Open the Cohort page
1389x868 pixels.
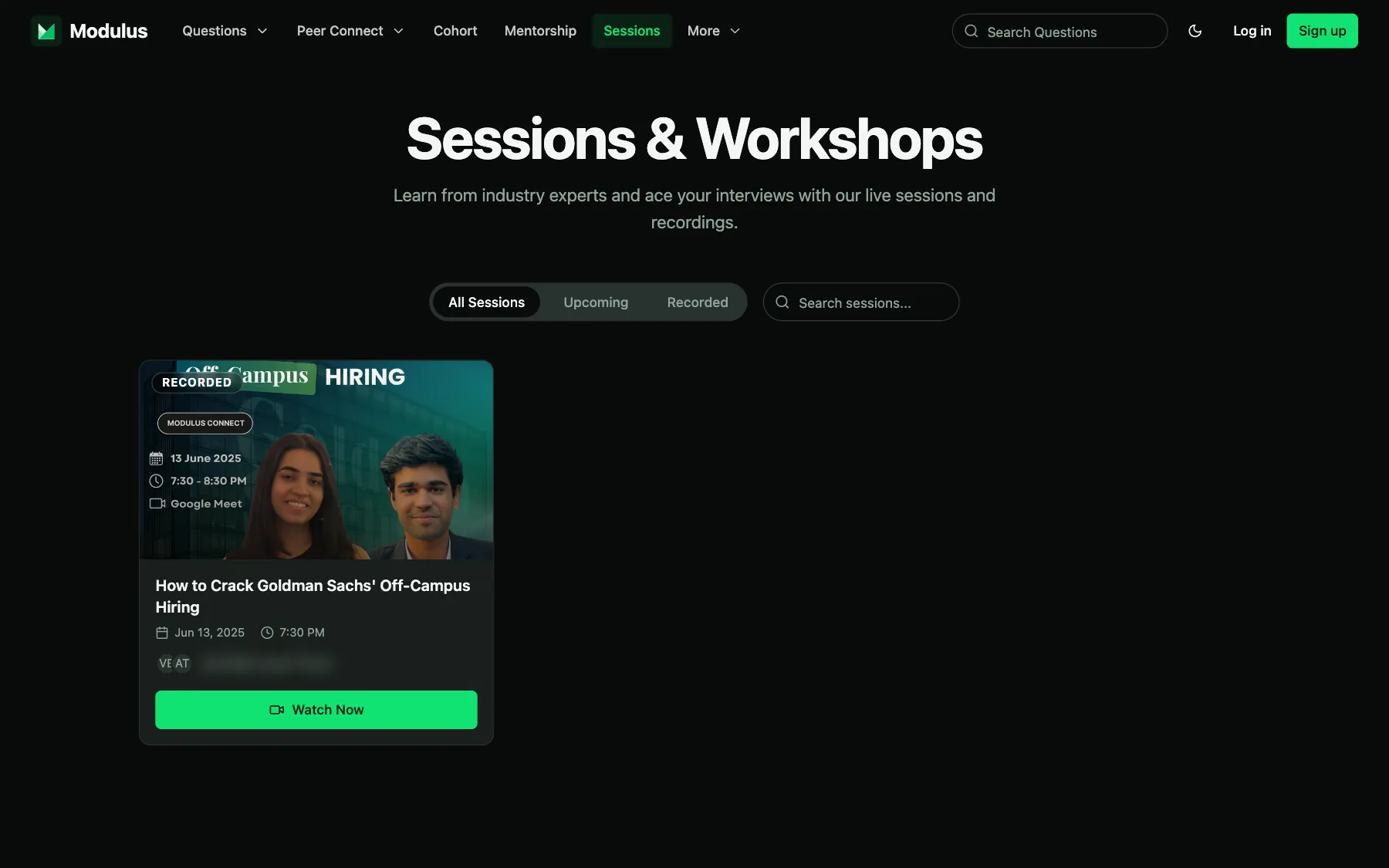click(x=455, y=31)
